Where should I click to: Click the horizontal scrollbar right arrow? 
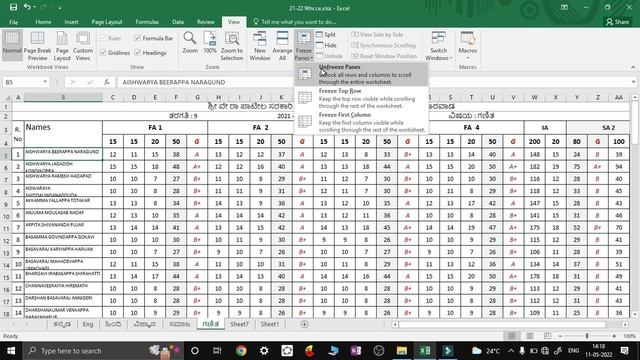(x=625, y=324)
